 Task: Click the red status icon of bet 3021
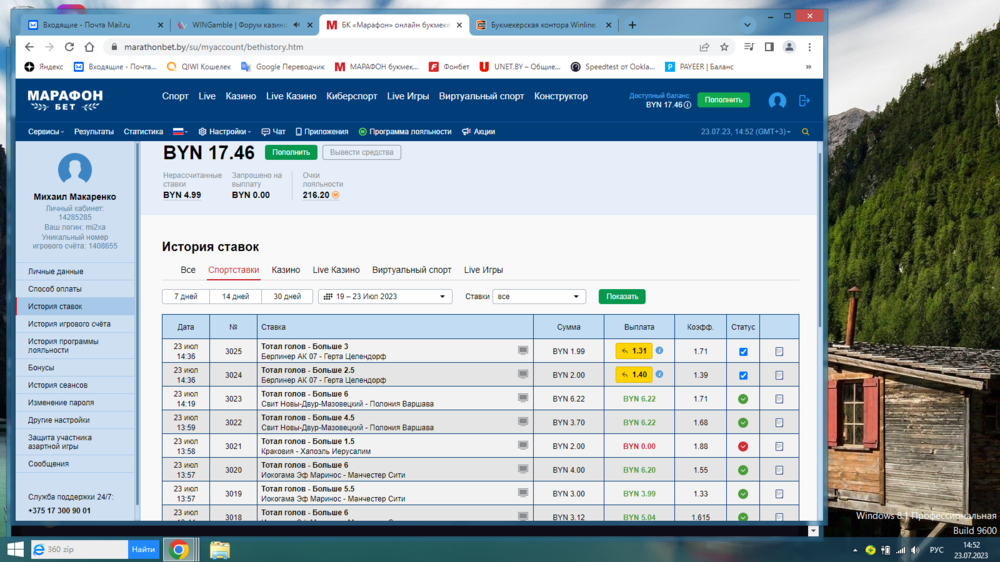pyautogui.click(x=742, y=446)
